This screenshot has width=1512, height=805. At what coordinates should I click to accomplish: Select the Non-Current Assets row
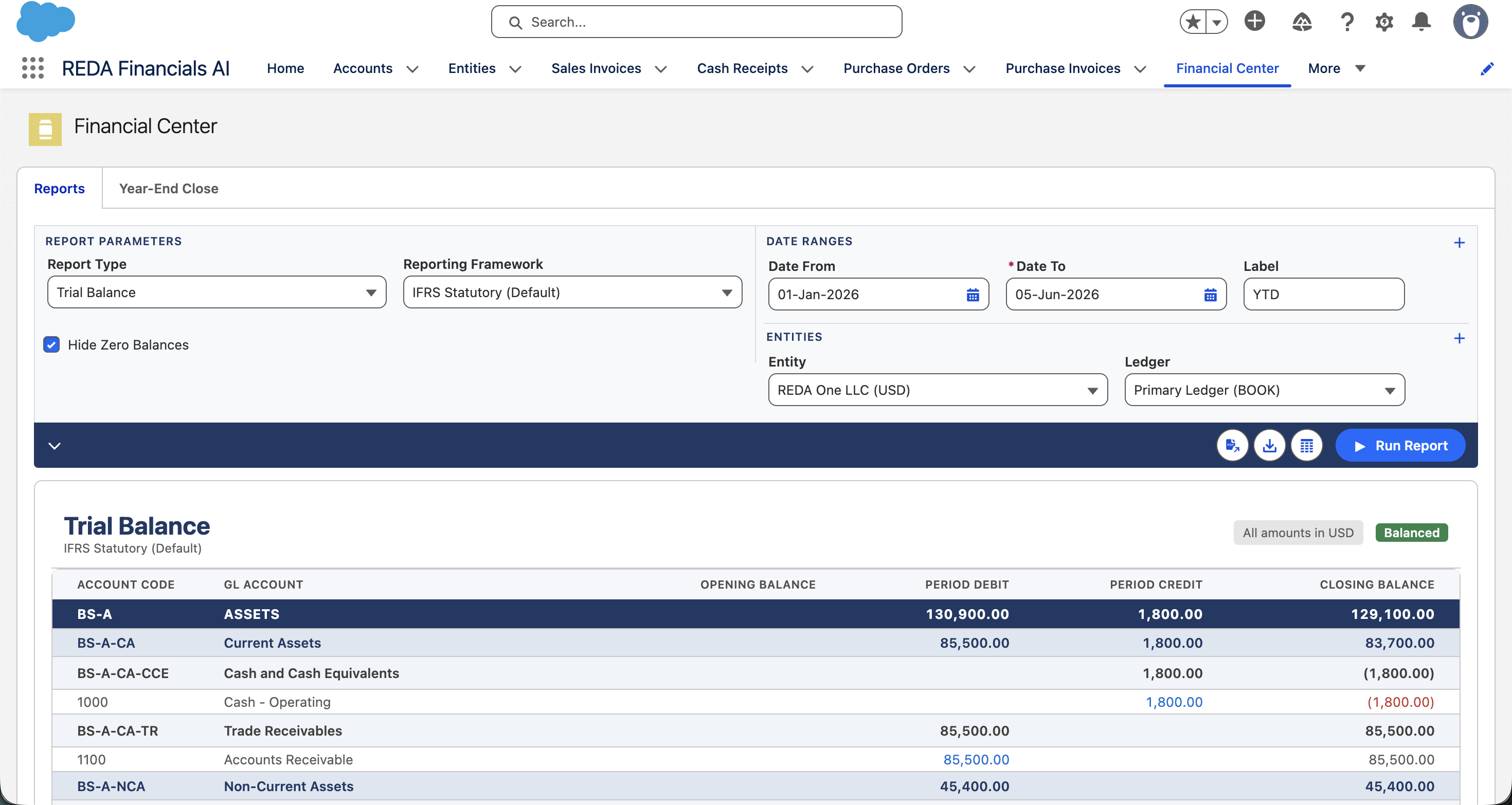(x=755, y=786)
